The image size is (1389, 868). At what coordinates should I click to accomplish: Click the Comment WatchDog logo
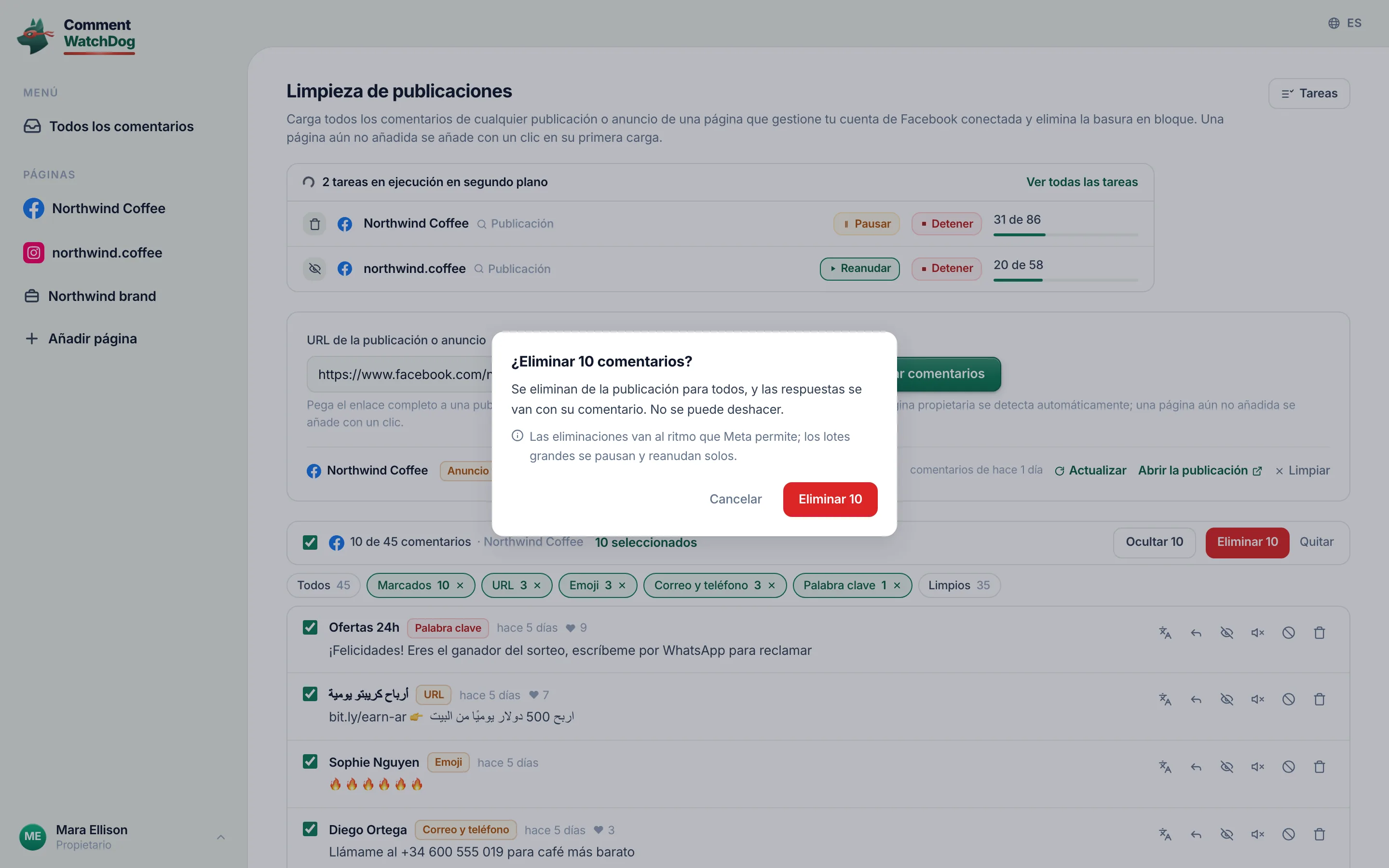(76, 36)
